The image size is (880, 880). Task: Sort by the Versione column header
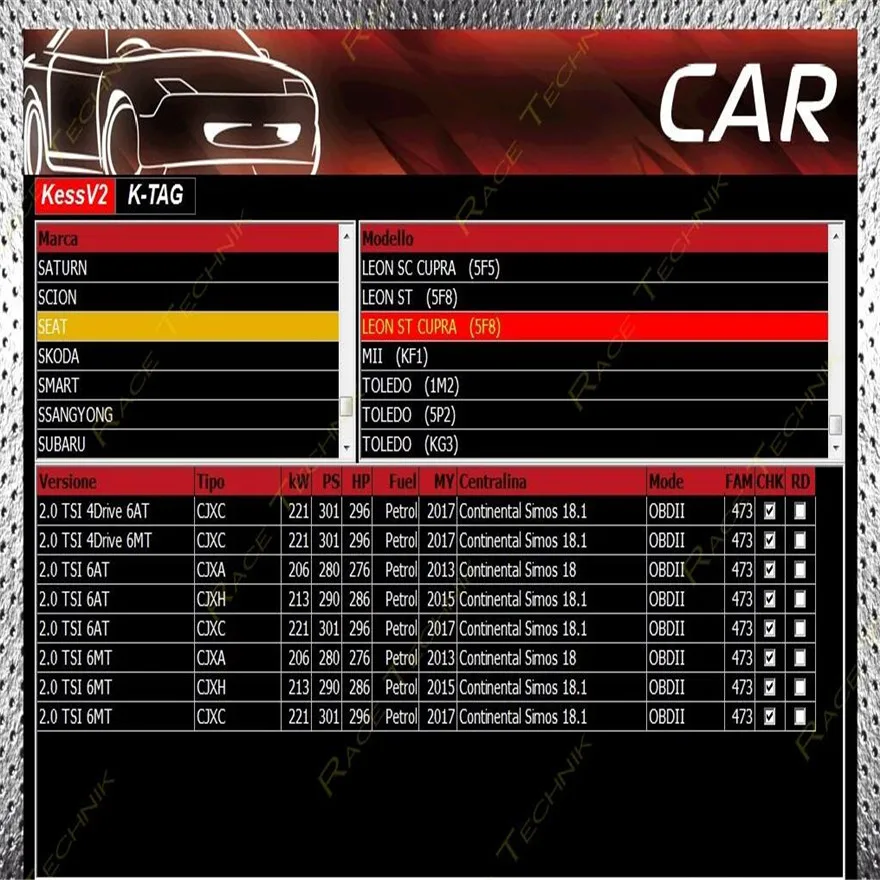[115, 482]
